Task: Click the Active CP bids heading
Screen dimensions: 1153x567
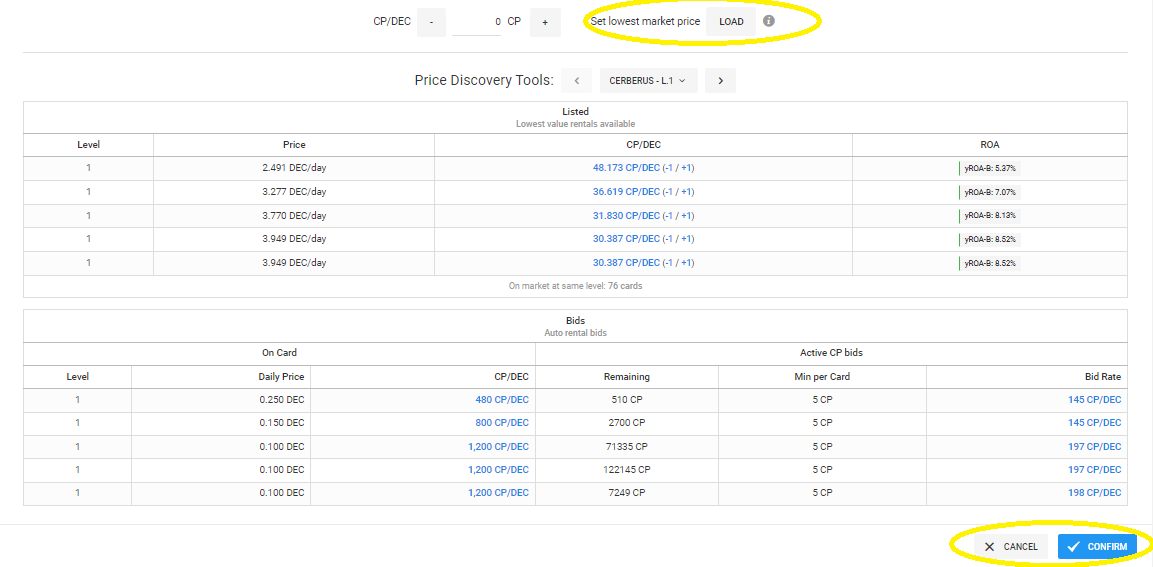Action: (831, 353)
